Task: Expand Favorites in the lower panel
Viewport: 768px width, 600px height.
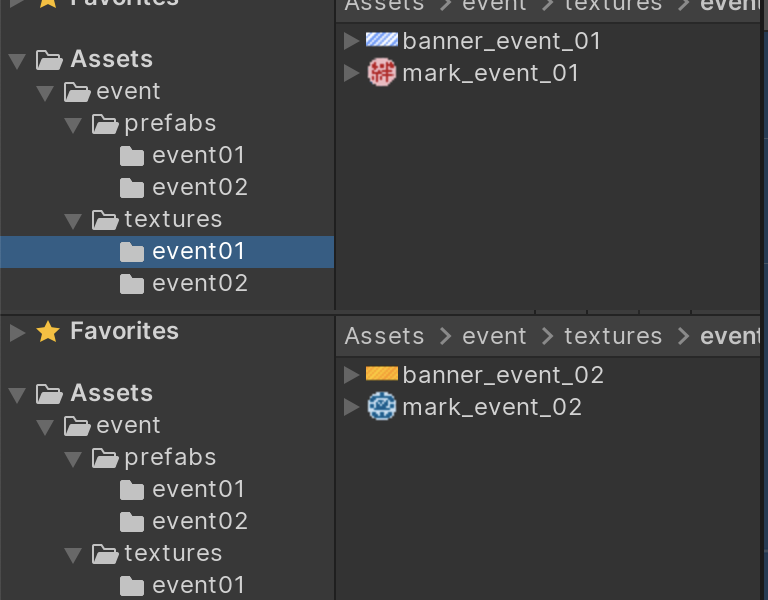Action: (17, 332)
